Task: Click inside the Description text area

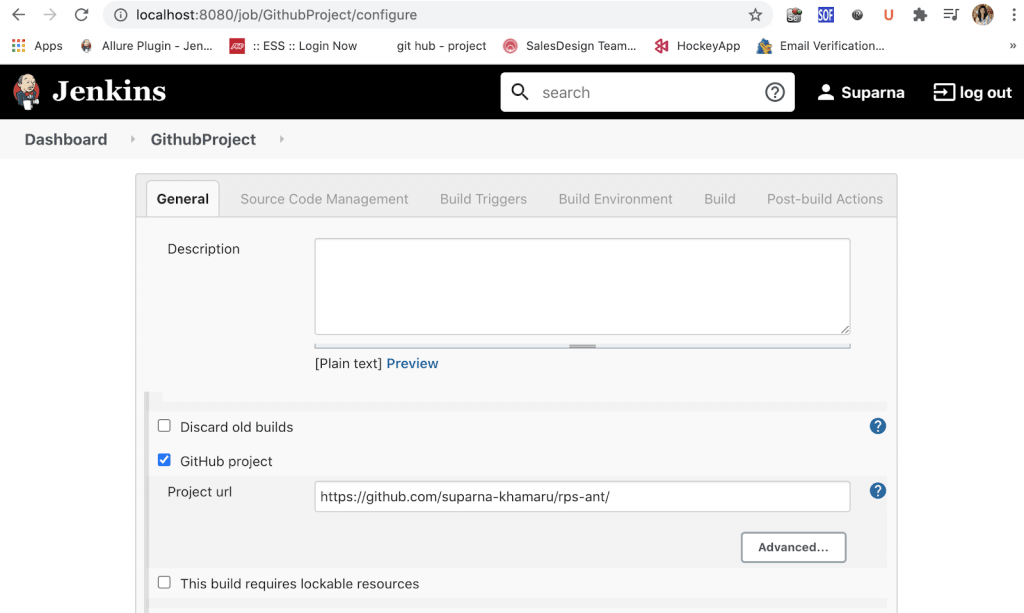Action: [582, 285]
